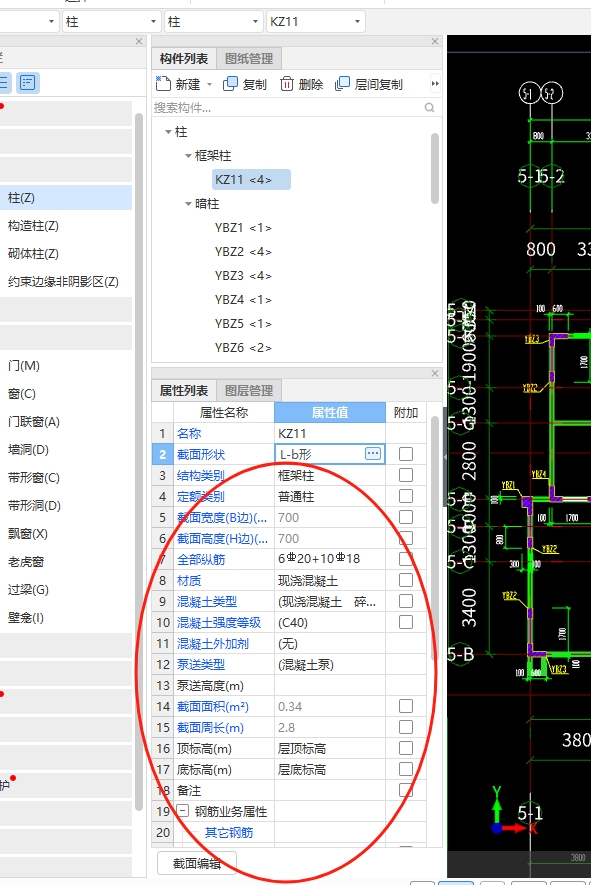Toggle the 截面宽度(B边) 附加 checkbox

(406, 517)
